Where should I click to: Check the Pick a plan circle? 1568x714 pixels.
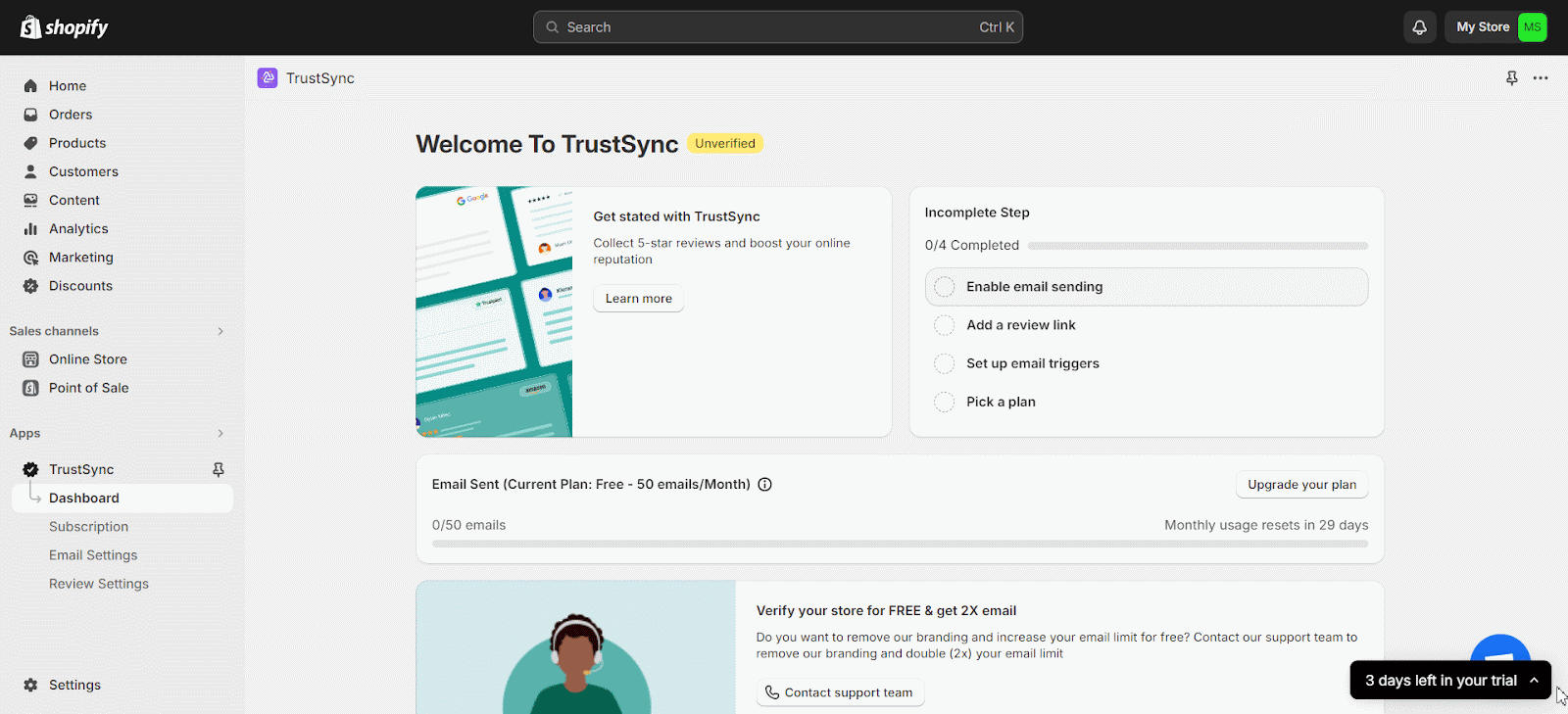pyautogui.click(x=944, y=402)
